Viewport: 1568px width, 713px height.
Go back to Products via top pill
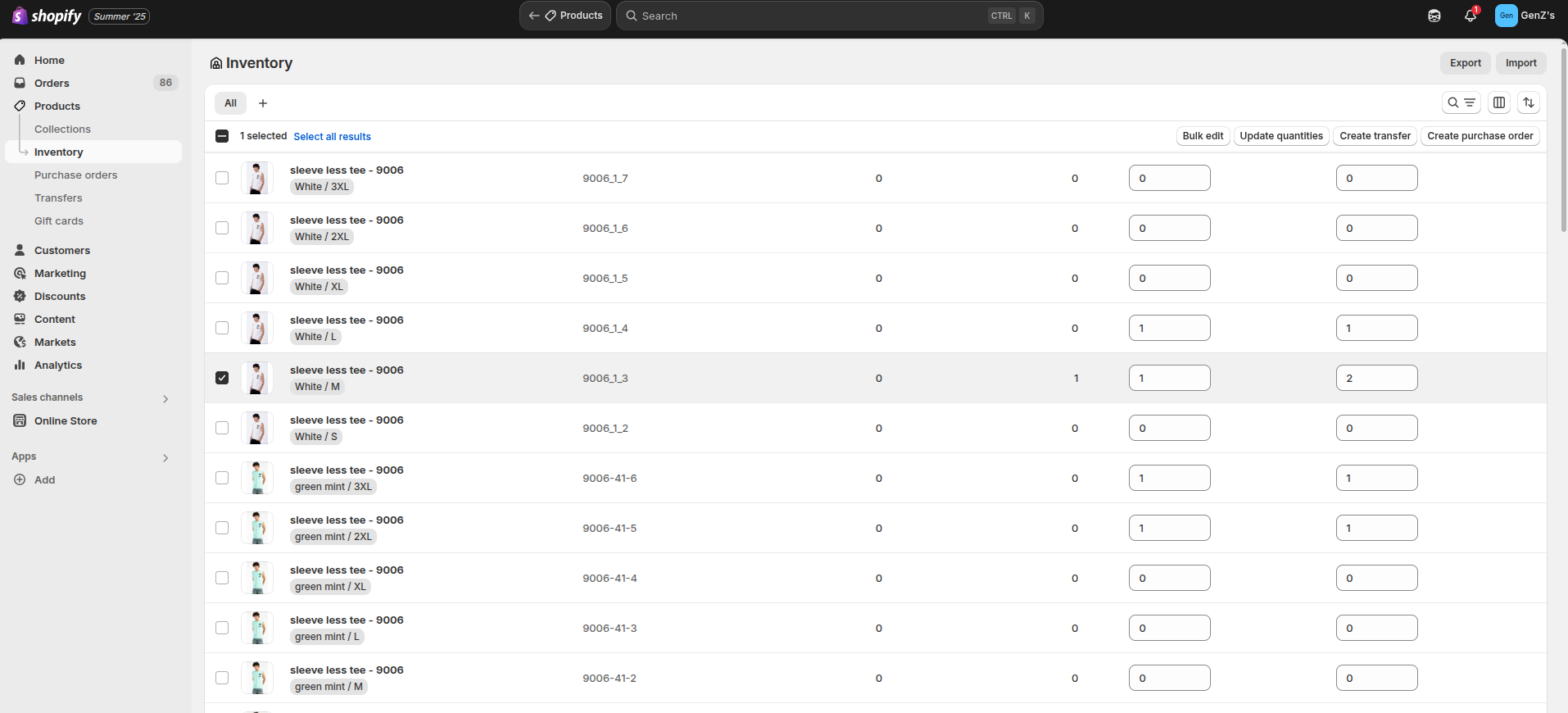[x=565, y=16]
